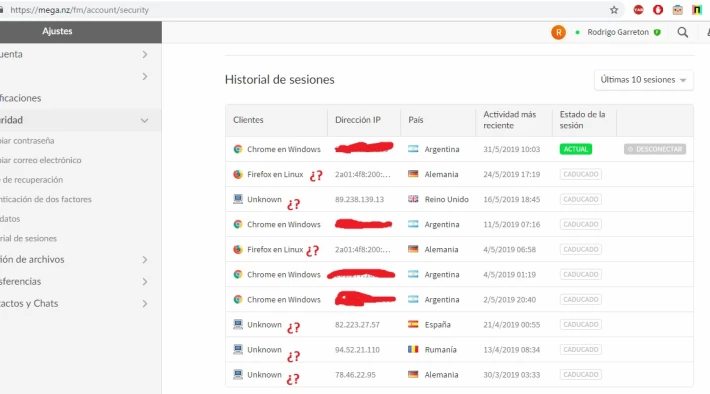Click Chrome icon in the 31/5/2019 row
Viewport: 710px width, 394px height.
coord(238,149)
